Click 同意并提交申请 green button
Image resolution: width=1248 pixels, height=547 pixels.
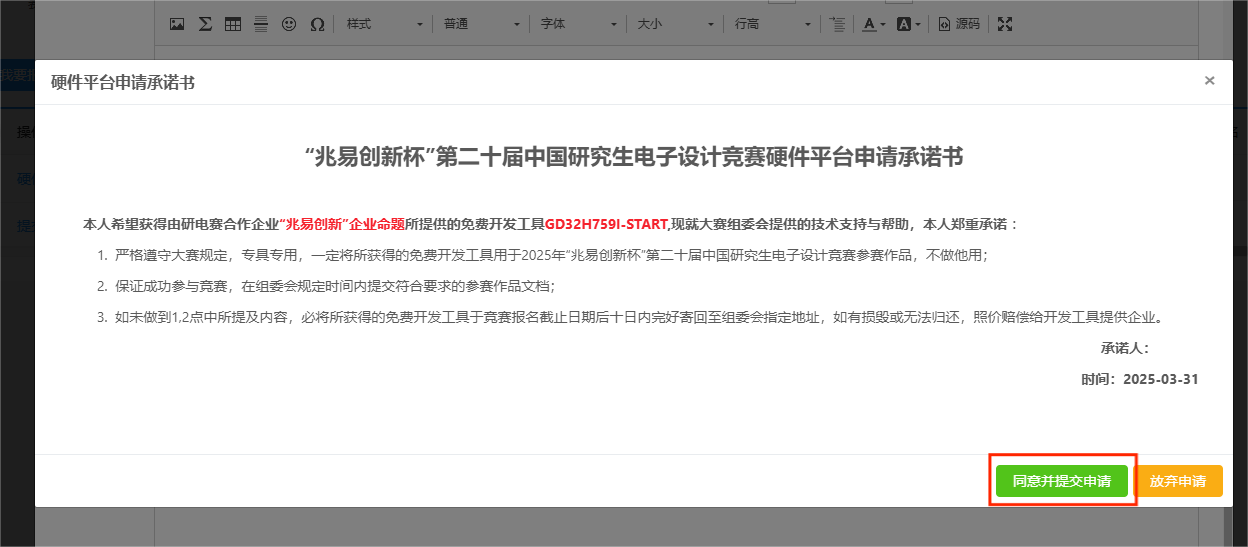1061,481
